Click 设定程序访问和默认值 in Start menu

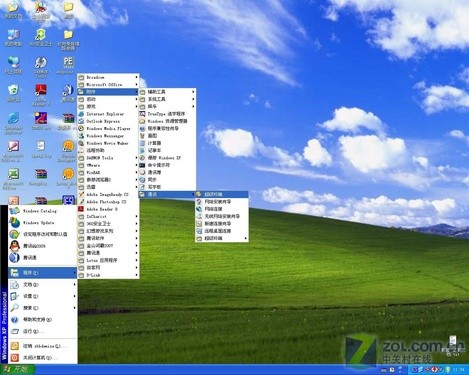pos(43,234)
